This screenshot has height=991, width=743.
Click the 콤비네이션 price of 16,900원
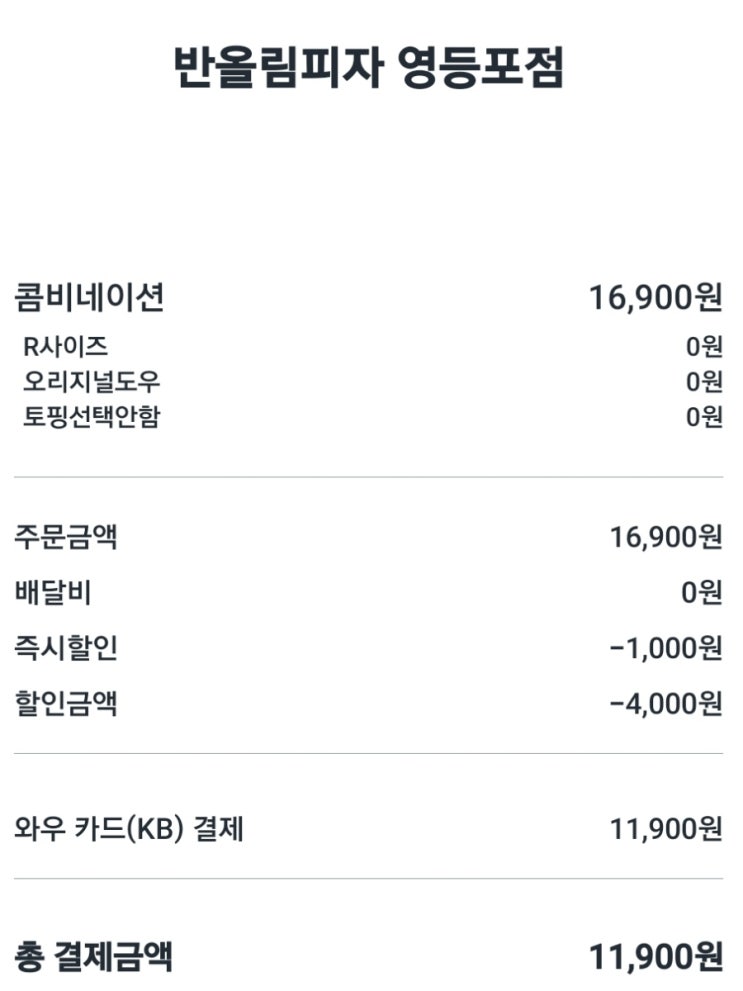pos(655,297)
